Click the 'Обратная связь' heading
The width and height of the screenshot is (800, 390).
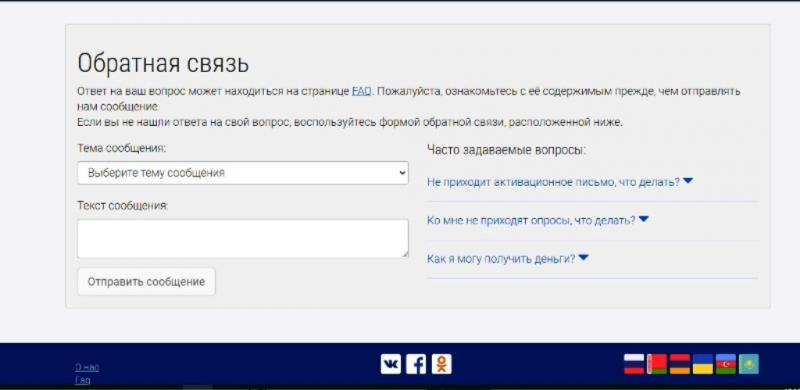pyautogui.click(x=163, y=63)
